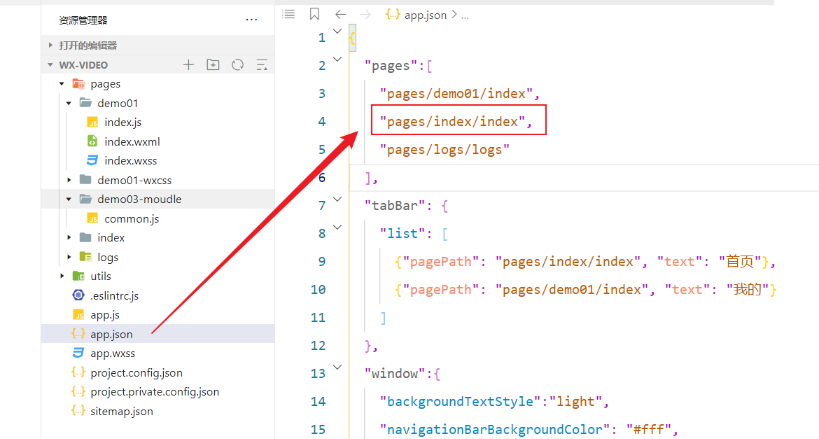
Task: Refresh the WX-VIDEO file explorer
Action: tap(238, 65)
